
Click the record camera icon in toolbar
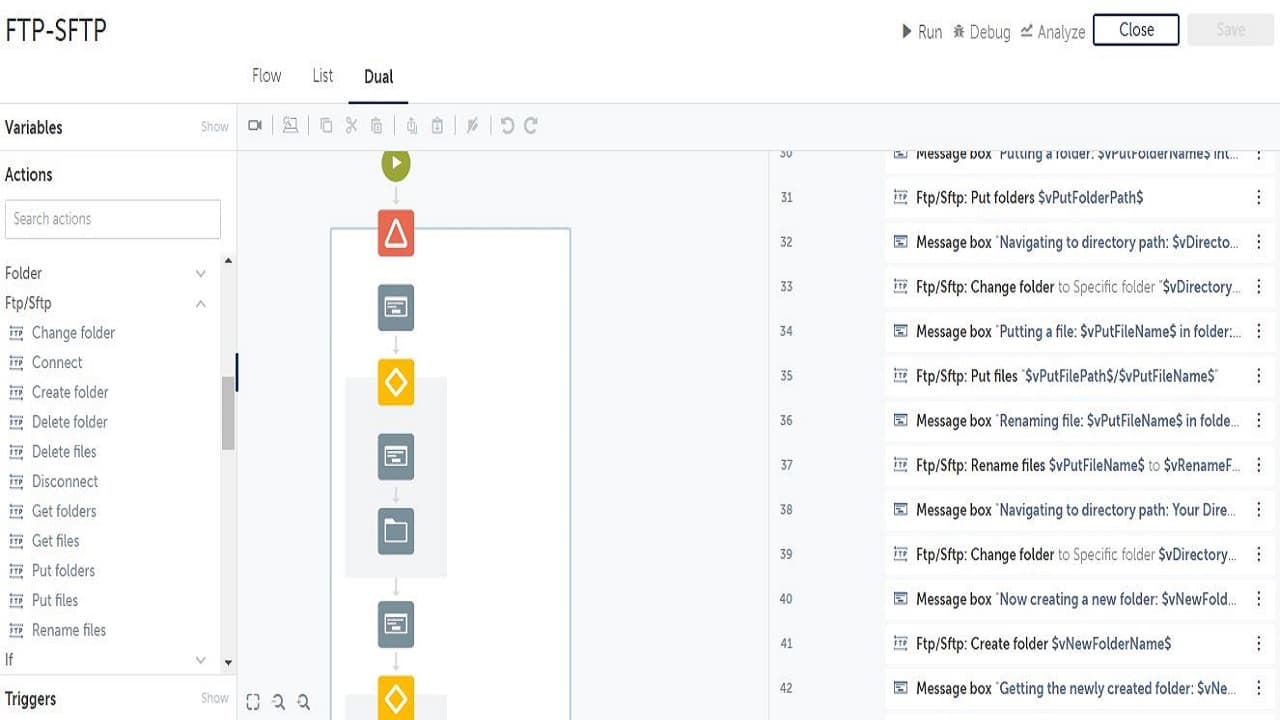255,126
